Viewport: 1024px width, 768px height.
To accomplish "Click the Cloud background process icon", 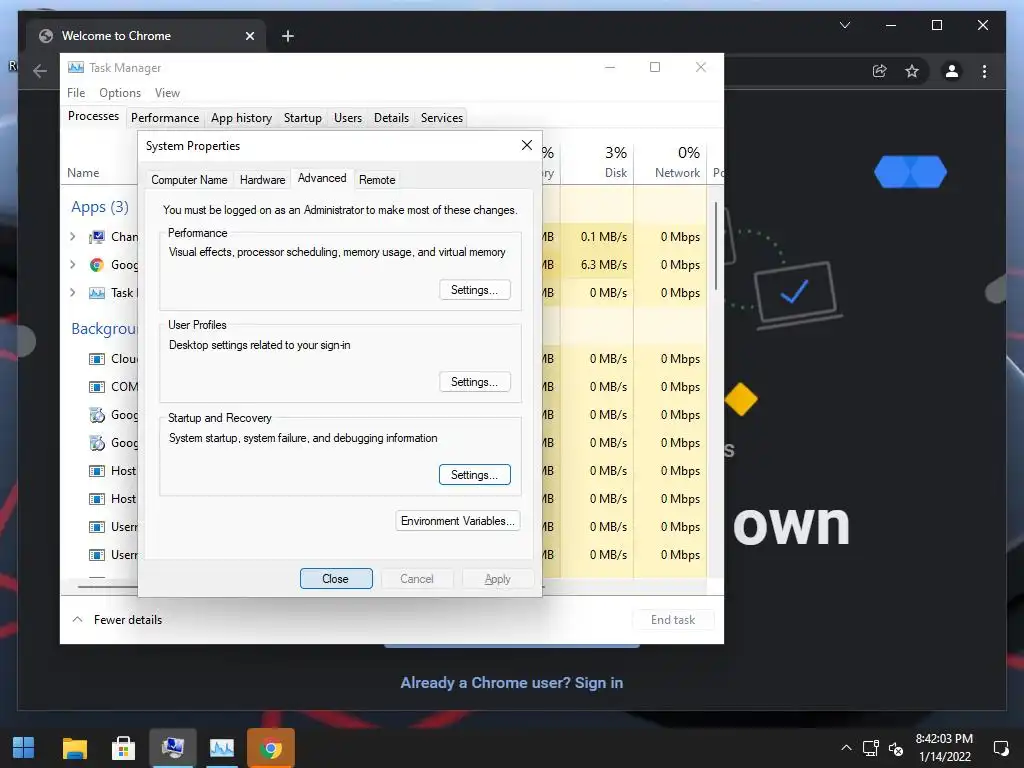I will click(x=97, y=359).
